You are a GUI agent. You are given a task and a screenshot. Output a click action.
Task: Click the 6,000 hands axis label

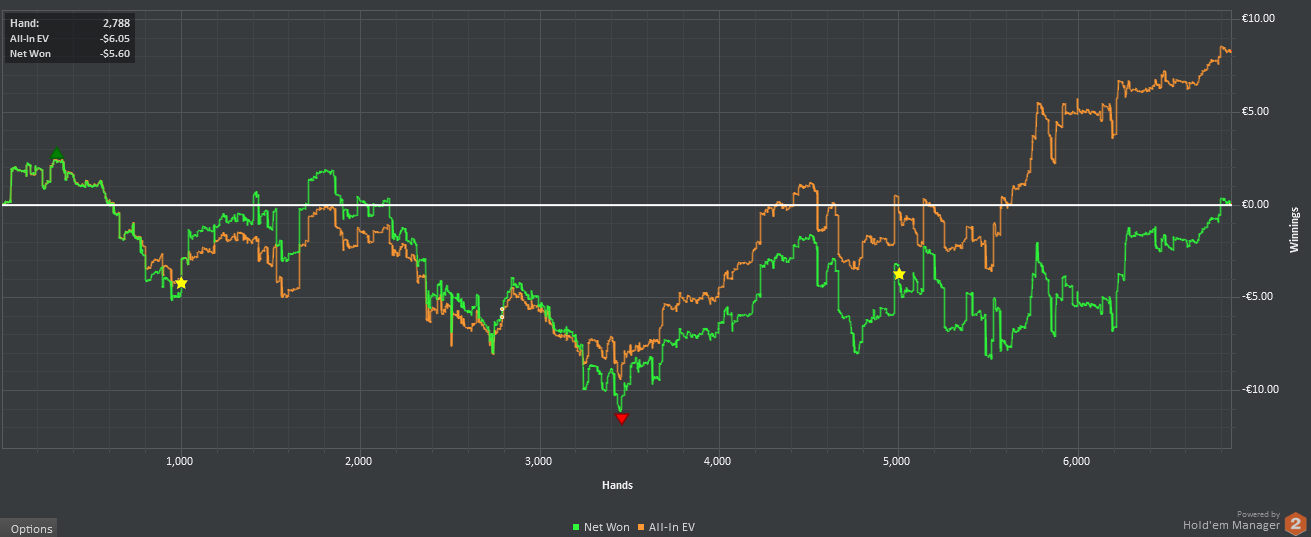(1076, 461)
